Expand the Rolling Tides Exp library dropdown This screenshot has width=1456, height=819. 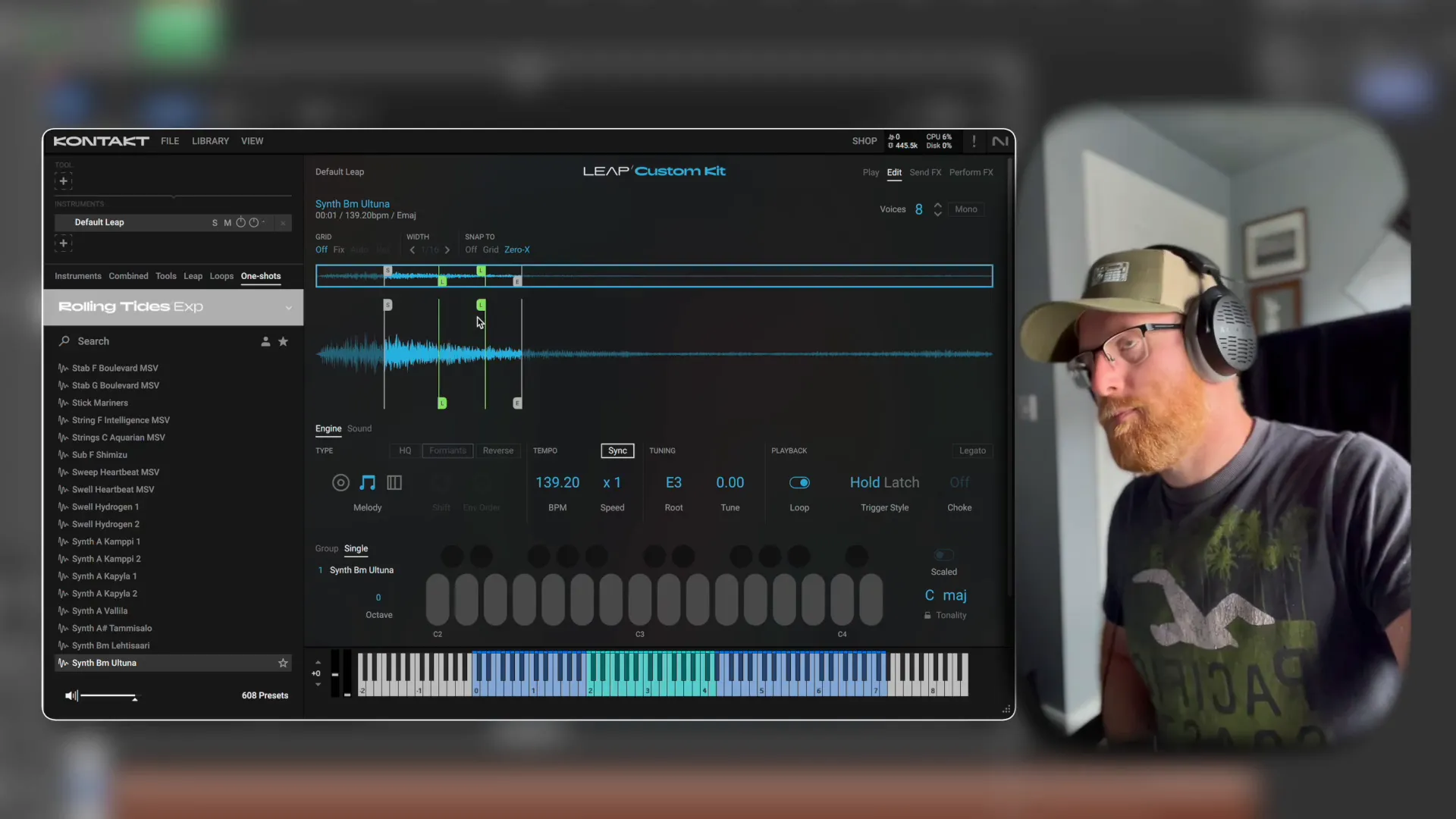coord(288,308)
